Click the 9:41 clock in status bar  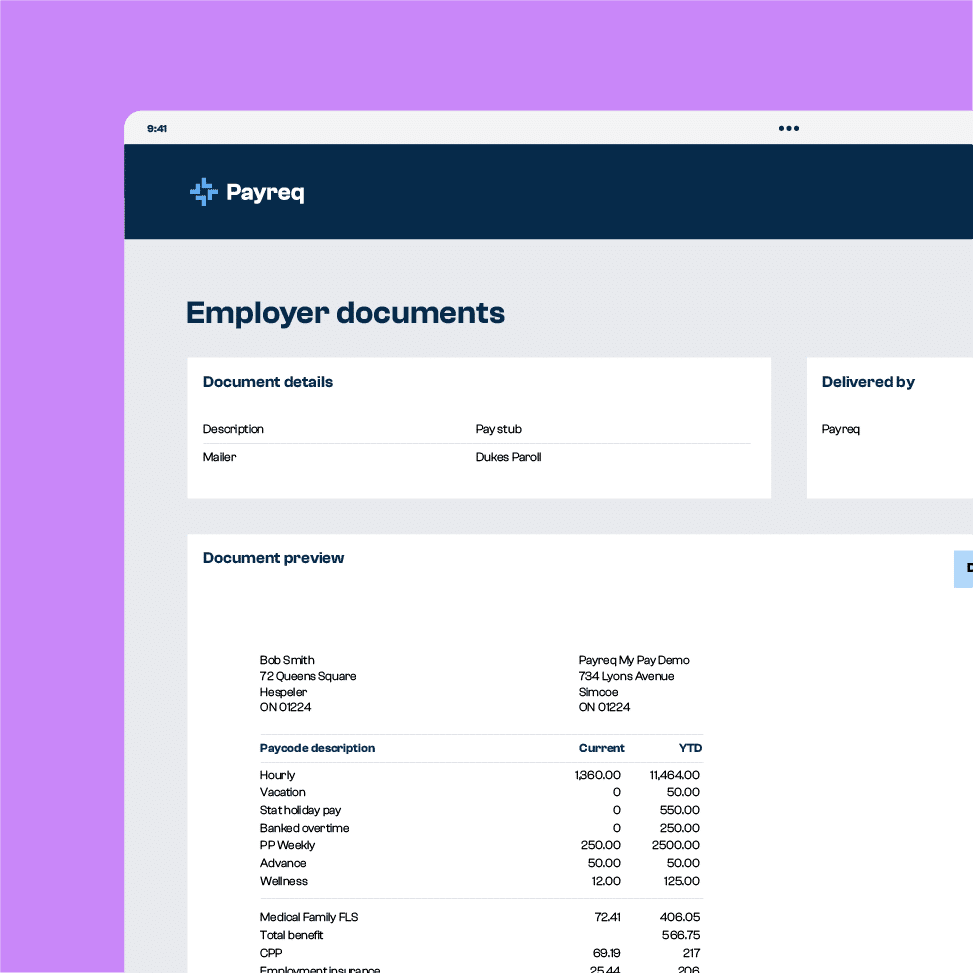[156, 128]
